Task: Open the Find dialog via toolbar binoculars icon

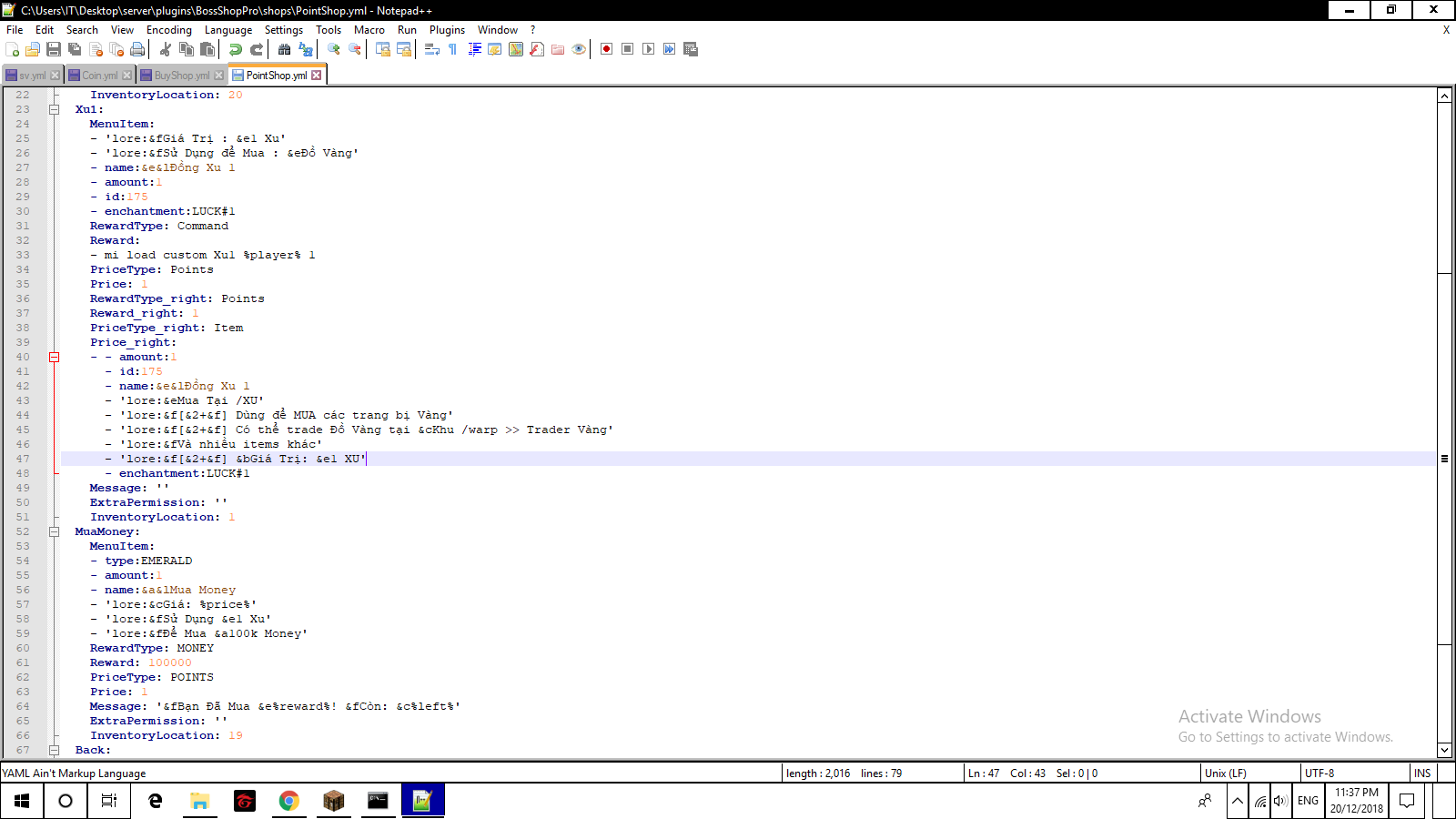Action: [284, 50]
